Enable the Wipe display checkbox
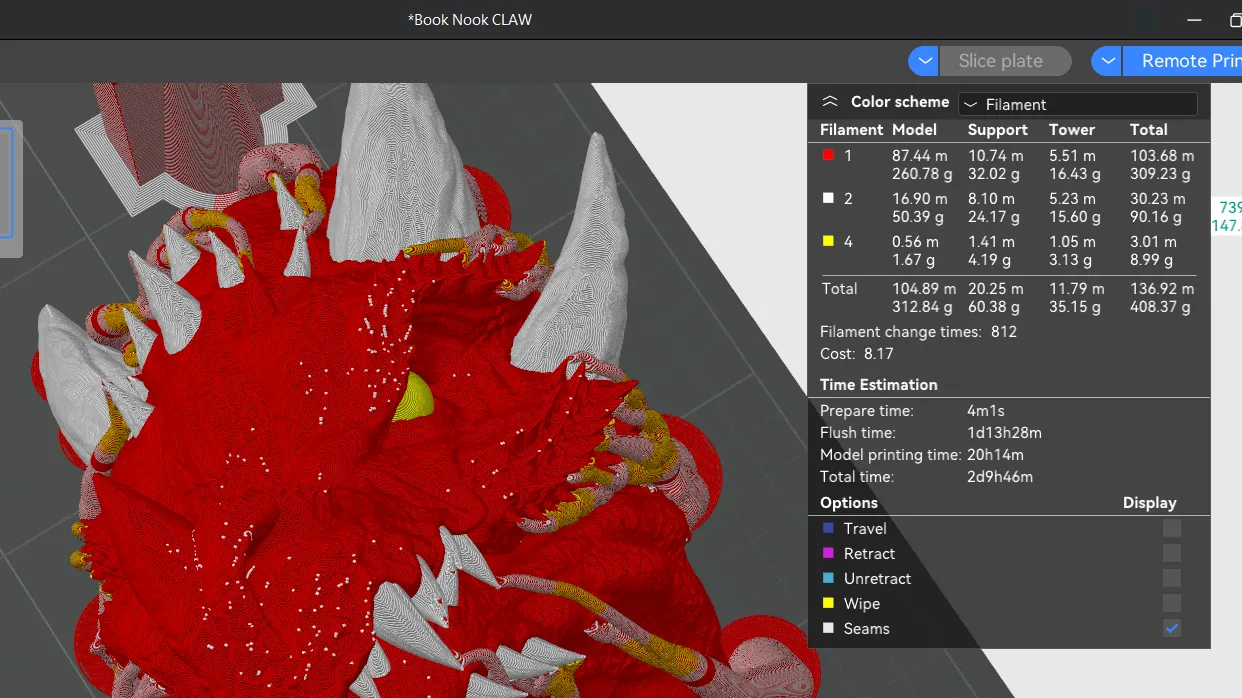Image resolution: width=1242 pixels, height=698 pixels. (x=1172, y=603)
